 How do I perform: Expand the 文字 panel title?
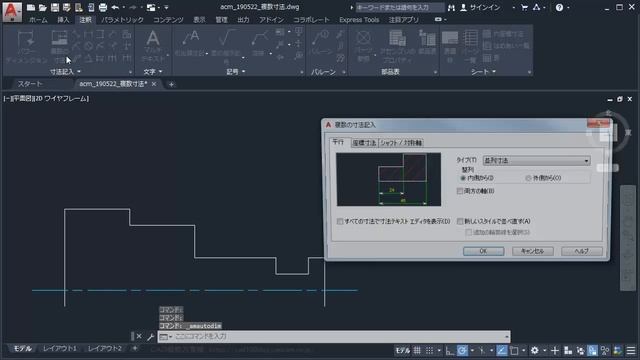[153, 71]
